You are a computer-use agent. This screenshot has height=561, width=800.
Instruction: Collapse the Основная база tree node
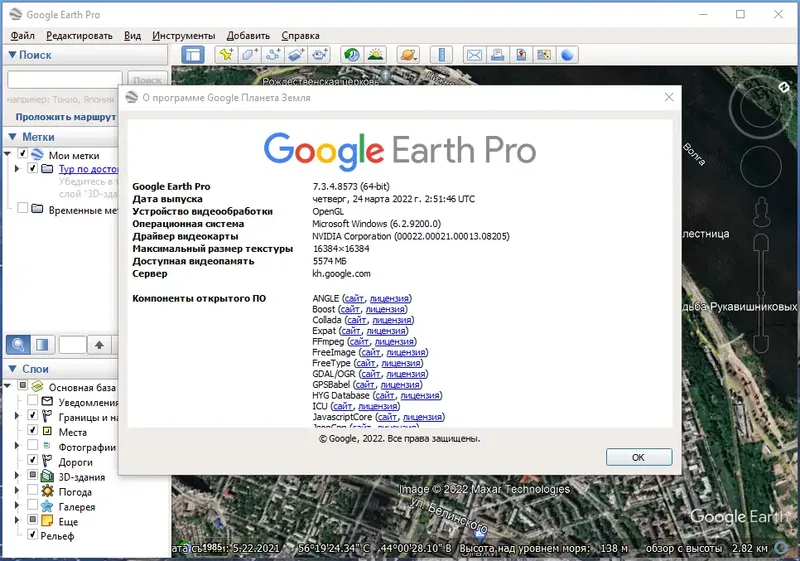8,386
